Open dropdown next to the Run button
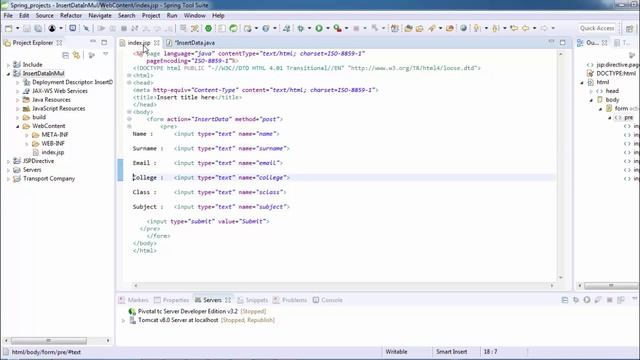This screenshot has width=640, height=360. (x=327, y=28)
